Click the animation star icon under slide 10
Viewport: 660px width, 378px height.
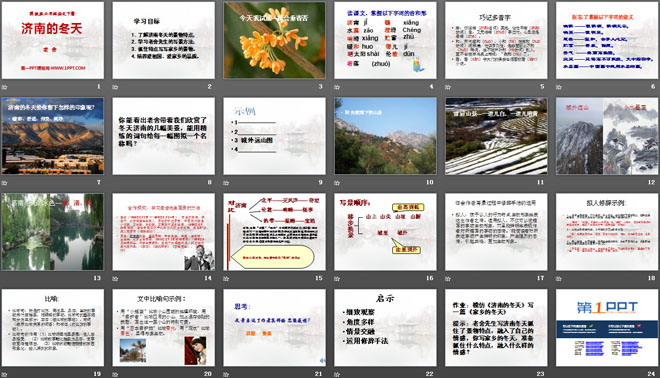[x=337, y=183]
